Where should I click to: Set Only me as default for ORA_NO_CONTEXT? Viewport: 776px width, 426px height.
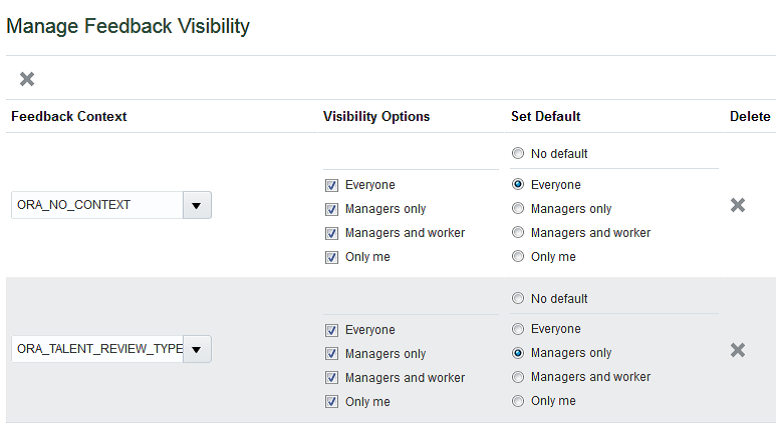click(x=517, y=257)
